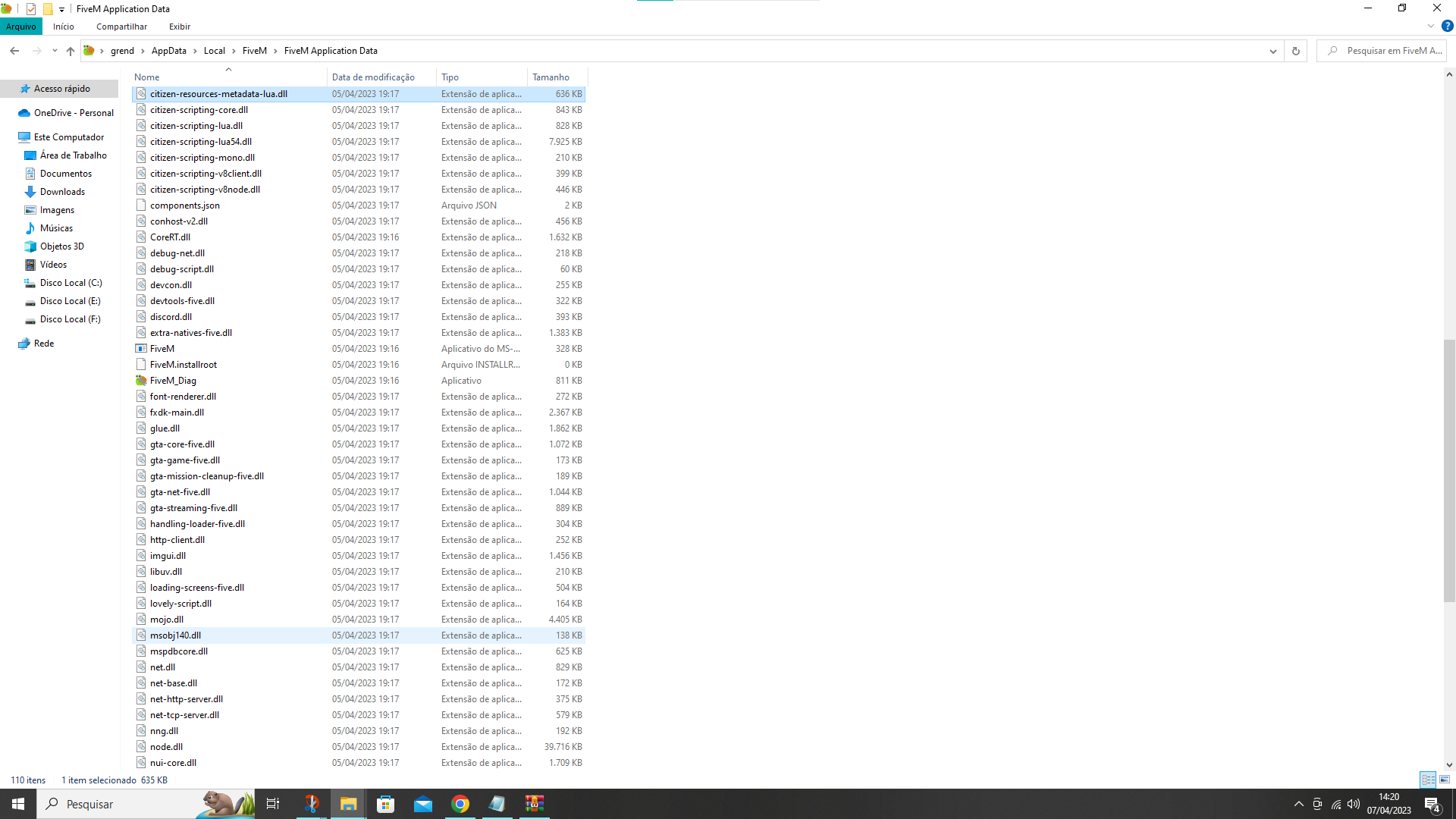Switch to the Exibir ribbon tab
Image resolution: width=1456 pixels, height=819 pixels.
tap(180, 27)
